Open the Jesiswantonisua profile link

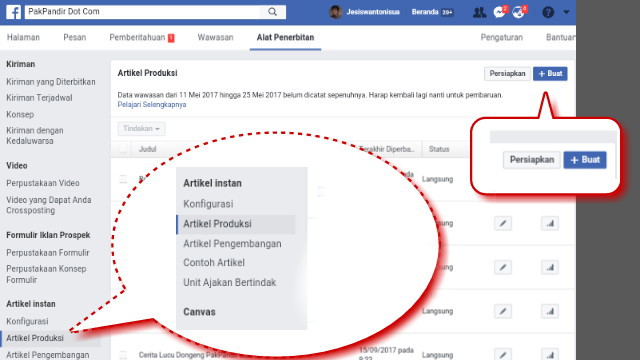tap(373, 12)
